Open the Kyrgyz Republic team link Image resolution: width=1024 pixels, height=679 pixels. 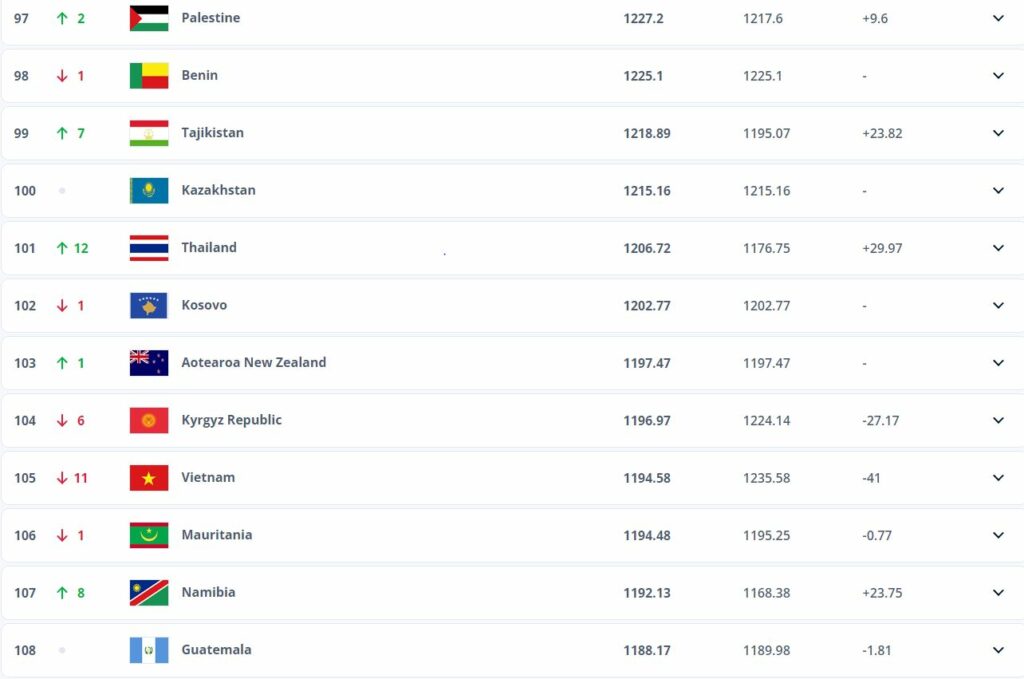pyautogui.click(x=232, y=420)
